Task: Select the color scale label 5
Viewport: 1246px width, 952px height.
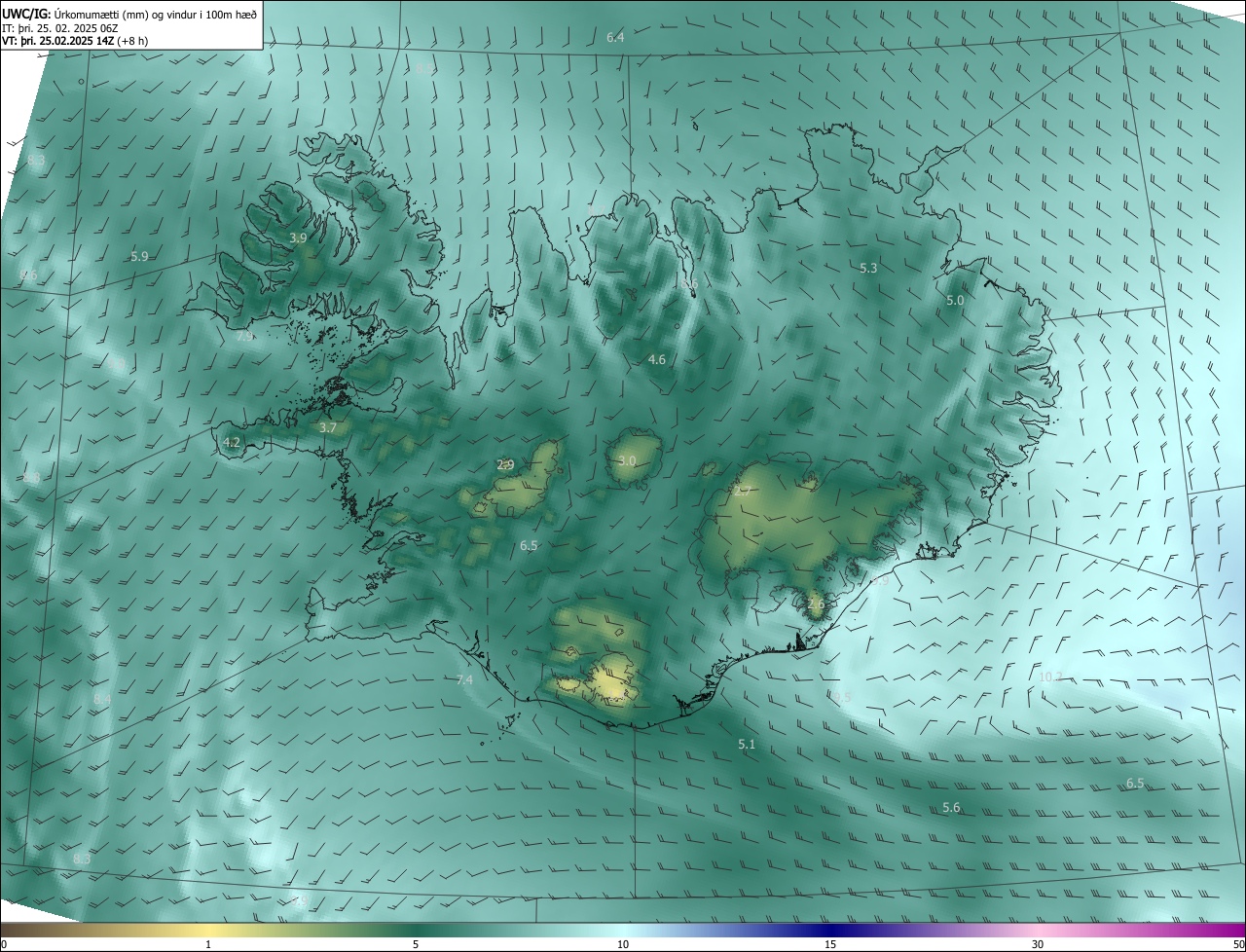Action: [x=416, y=944]
